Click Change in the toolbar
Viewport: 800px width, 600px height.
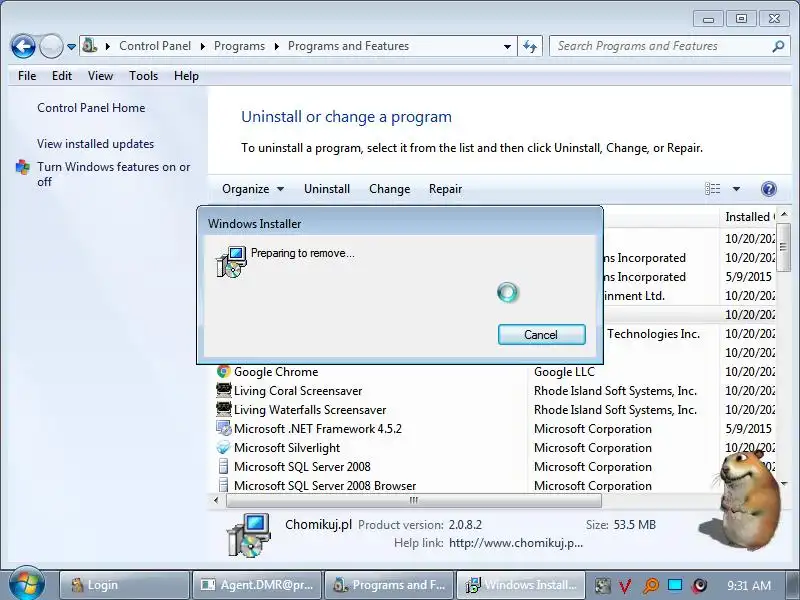(389, 189)
